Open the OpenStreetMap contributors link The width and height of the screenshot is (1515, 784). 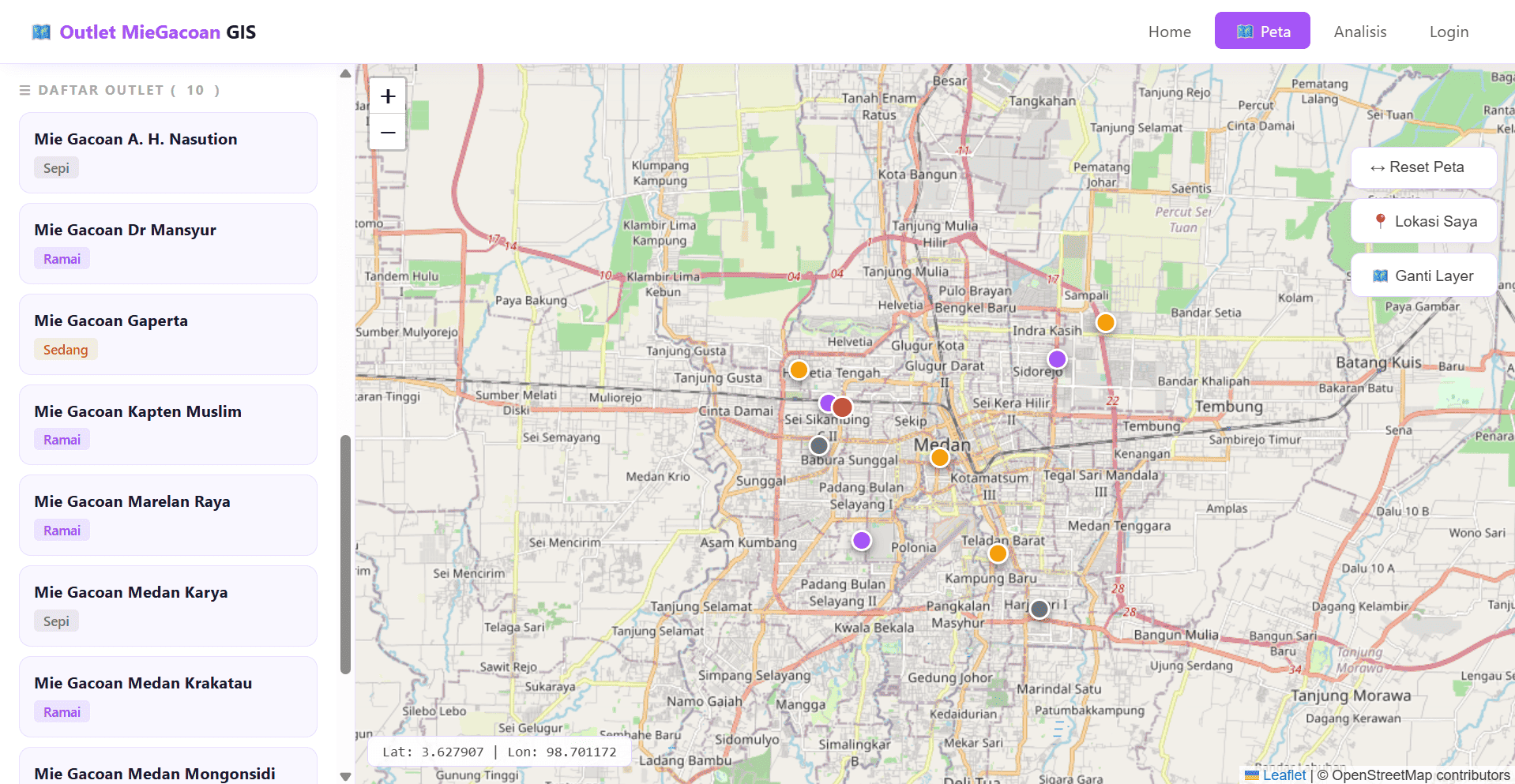(1420, 775)
